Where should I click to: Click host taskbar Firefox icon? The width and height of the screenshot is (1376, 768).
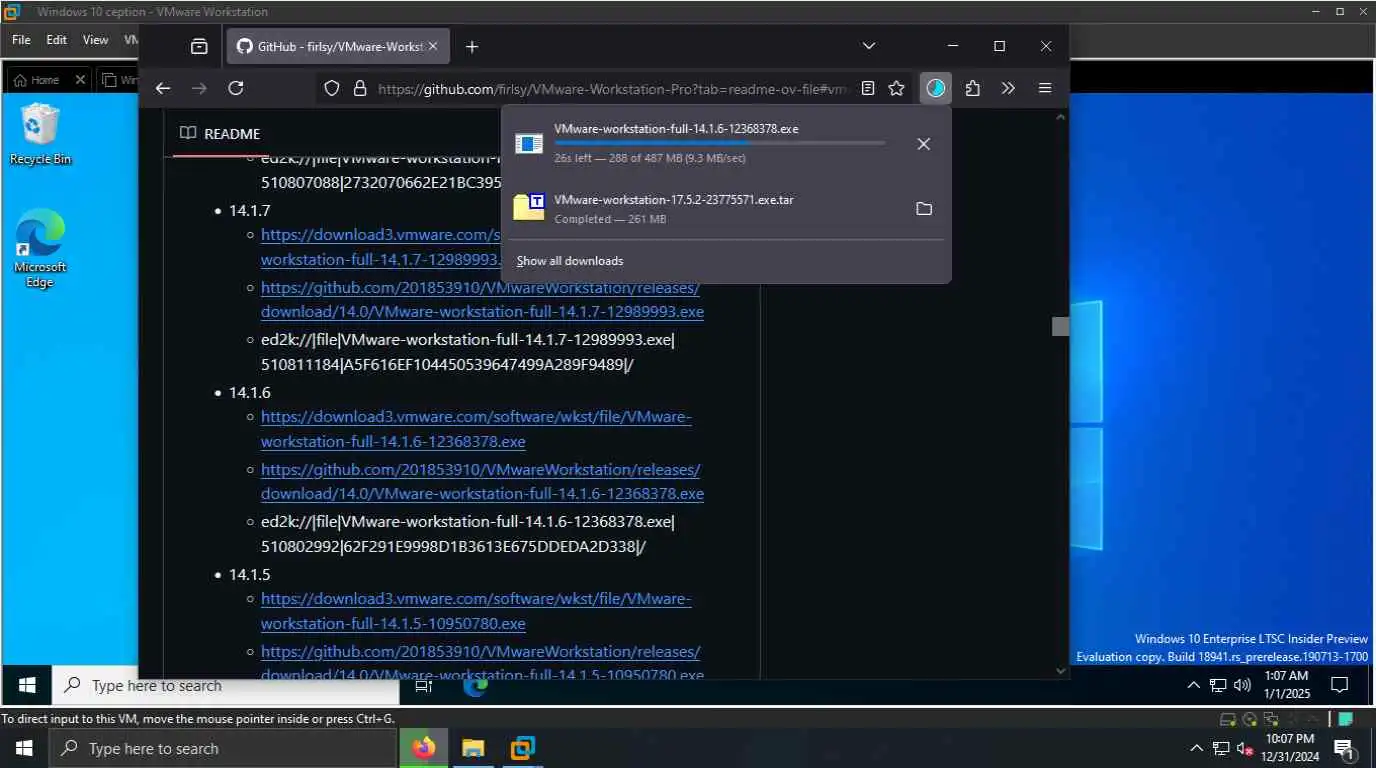pos(424,748)
